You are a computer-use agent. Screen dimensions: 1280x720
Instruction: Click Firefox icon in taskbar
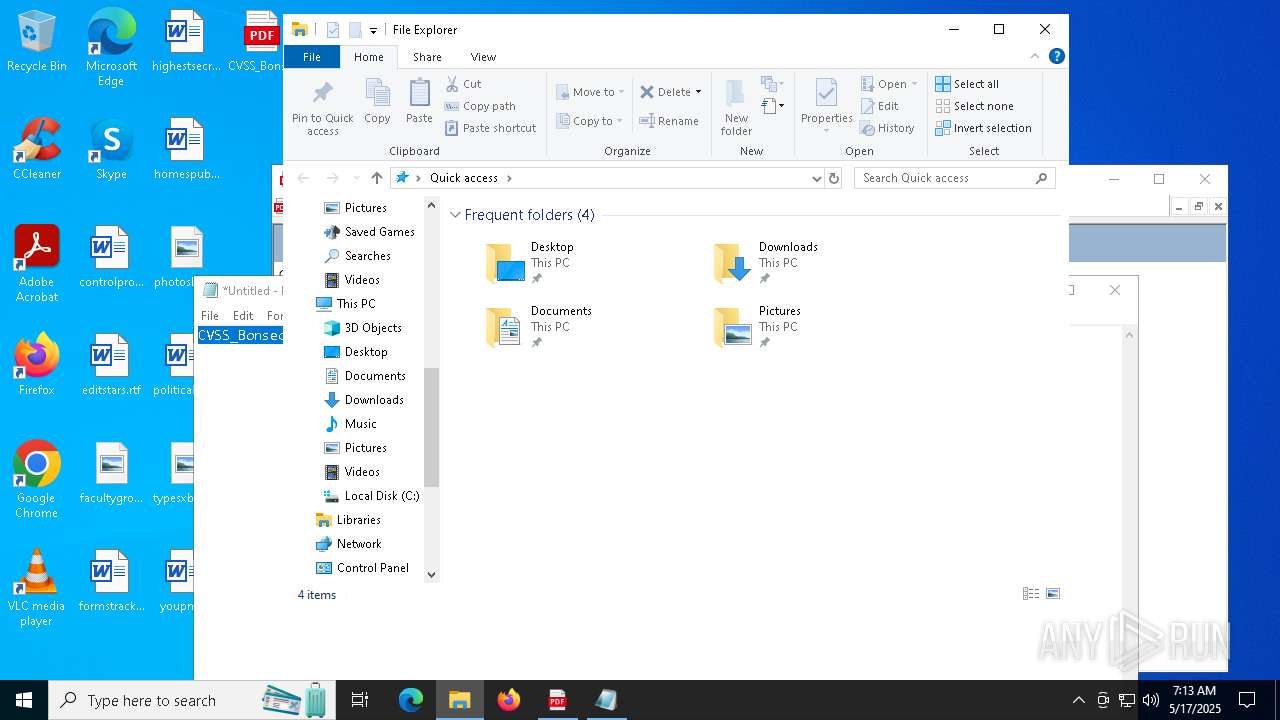coord(508,700)
